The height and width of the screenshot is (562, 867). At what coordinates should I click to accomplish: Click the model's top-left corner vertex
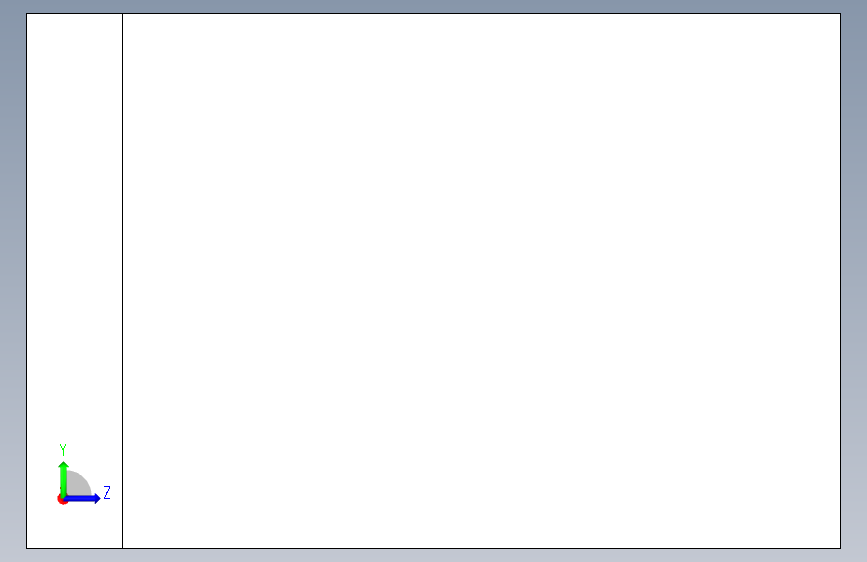click(x=27, y=13)
